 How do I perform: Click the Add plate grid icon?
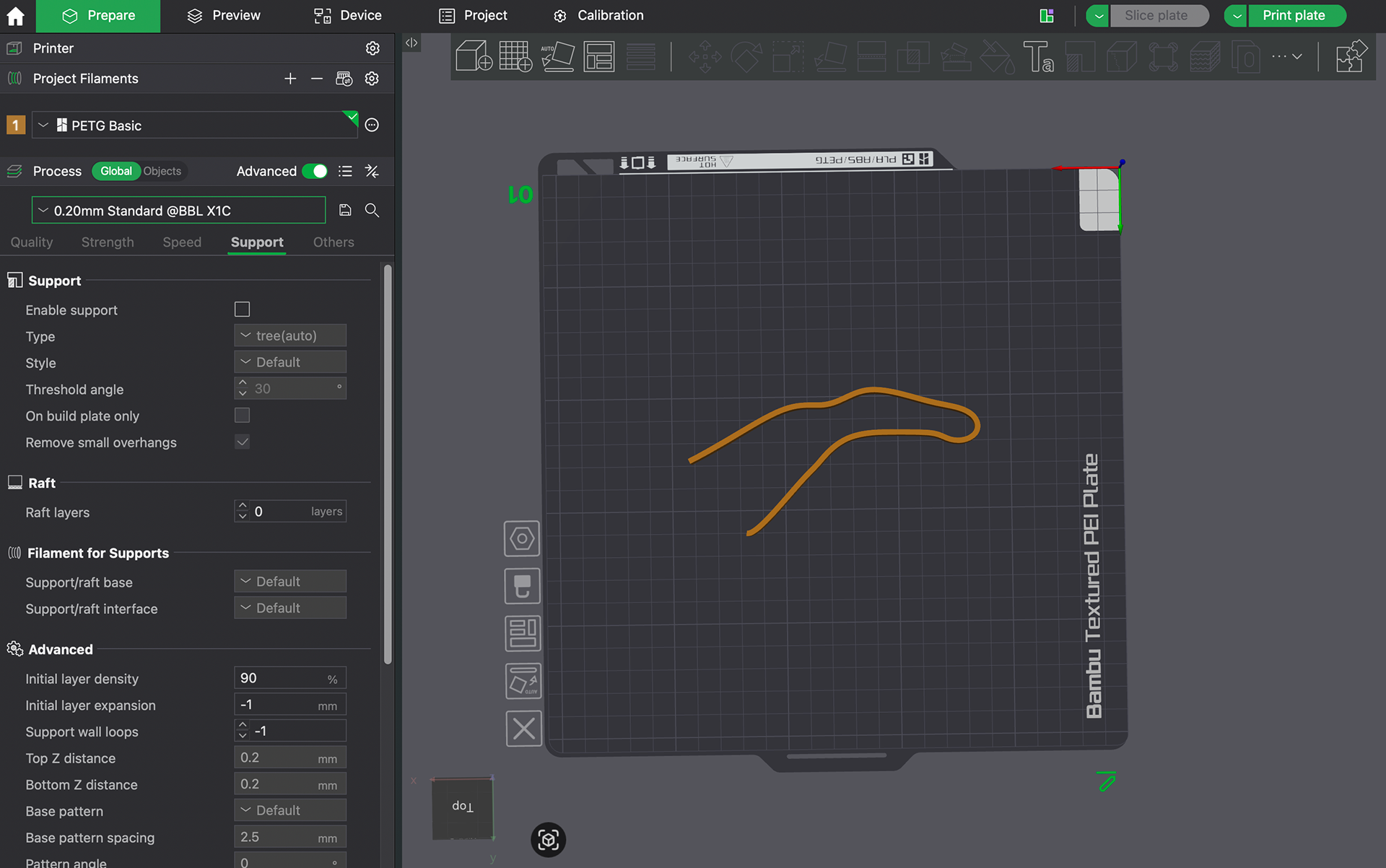coord(515,56)
